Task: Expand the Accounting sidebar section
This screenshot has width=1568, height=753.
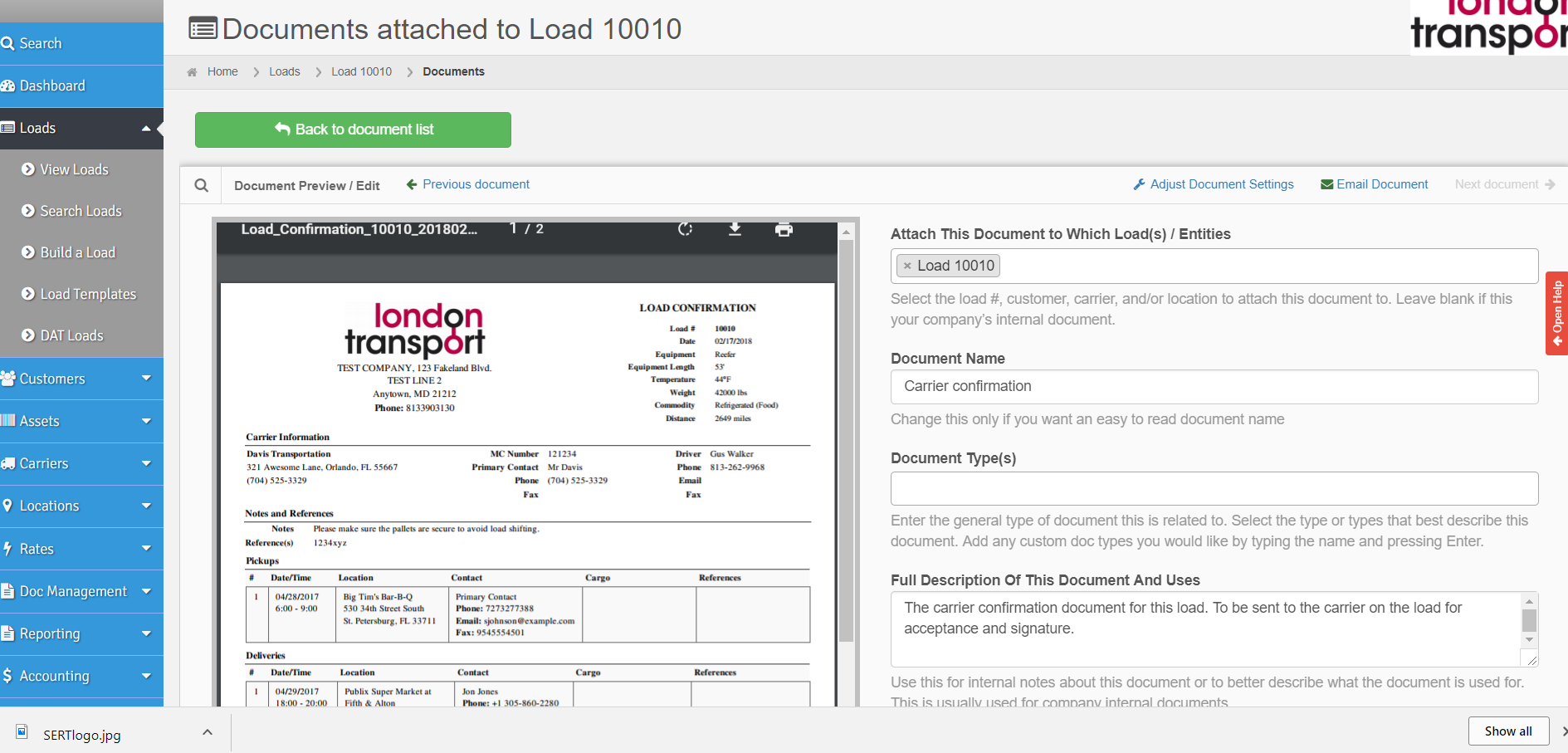Action: [81, 676]
